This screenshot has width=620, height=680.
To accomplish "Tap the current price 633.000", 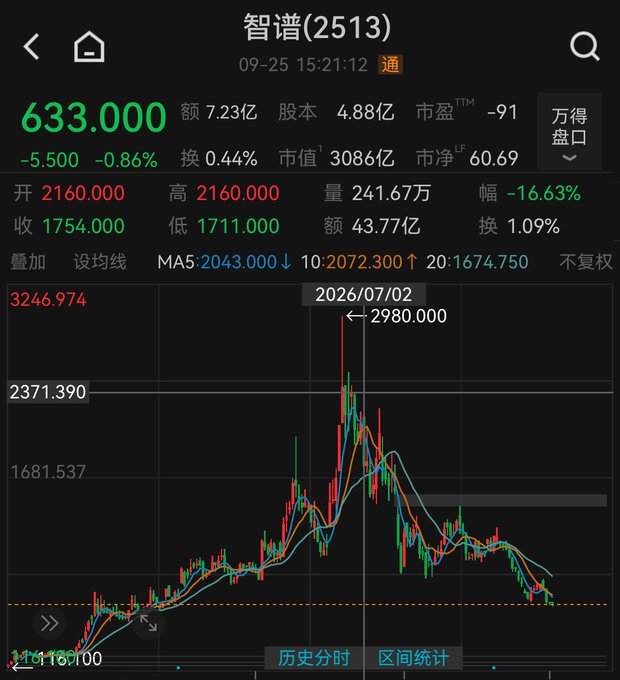I will pos(94,117).
